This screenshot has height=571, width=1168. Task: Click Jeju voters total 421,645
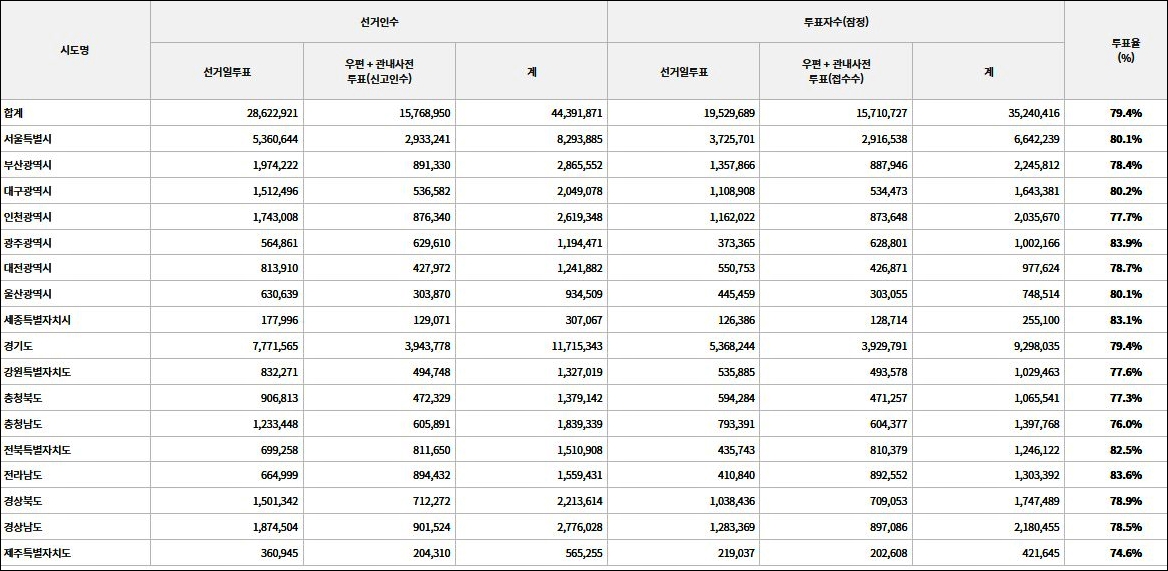(x=1042, y=553)
